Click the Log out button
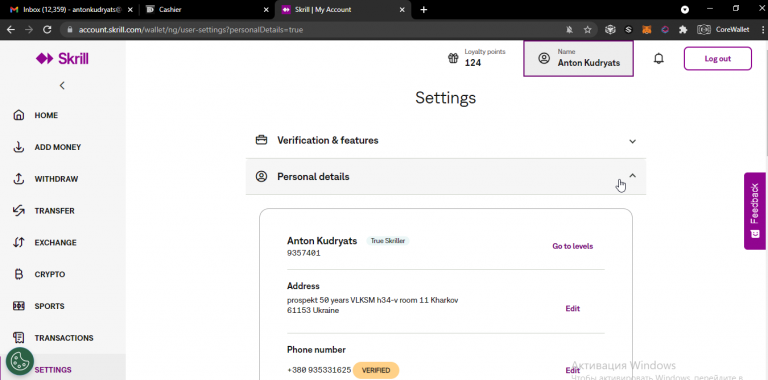The height and width of the screenshot is (380, 768). tap(718, 59)
